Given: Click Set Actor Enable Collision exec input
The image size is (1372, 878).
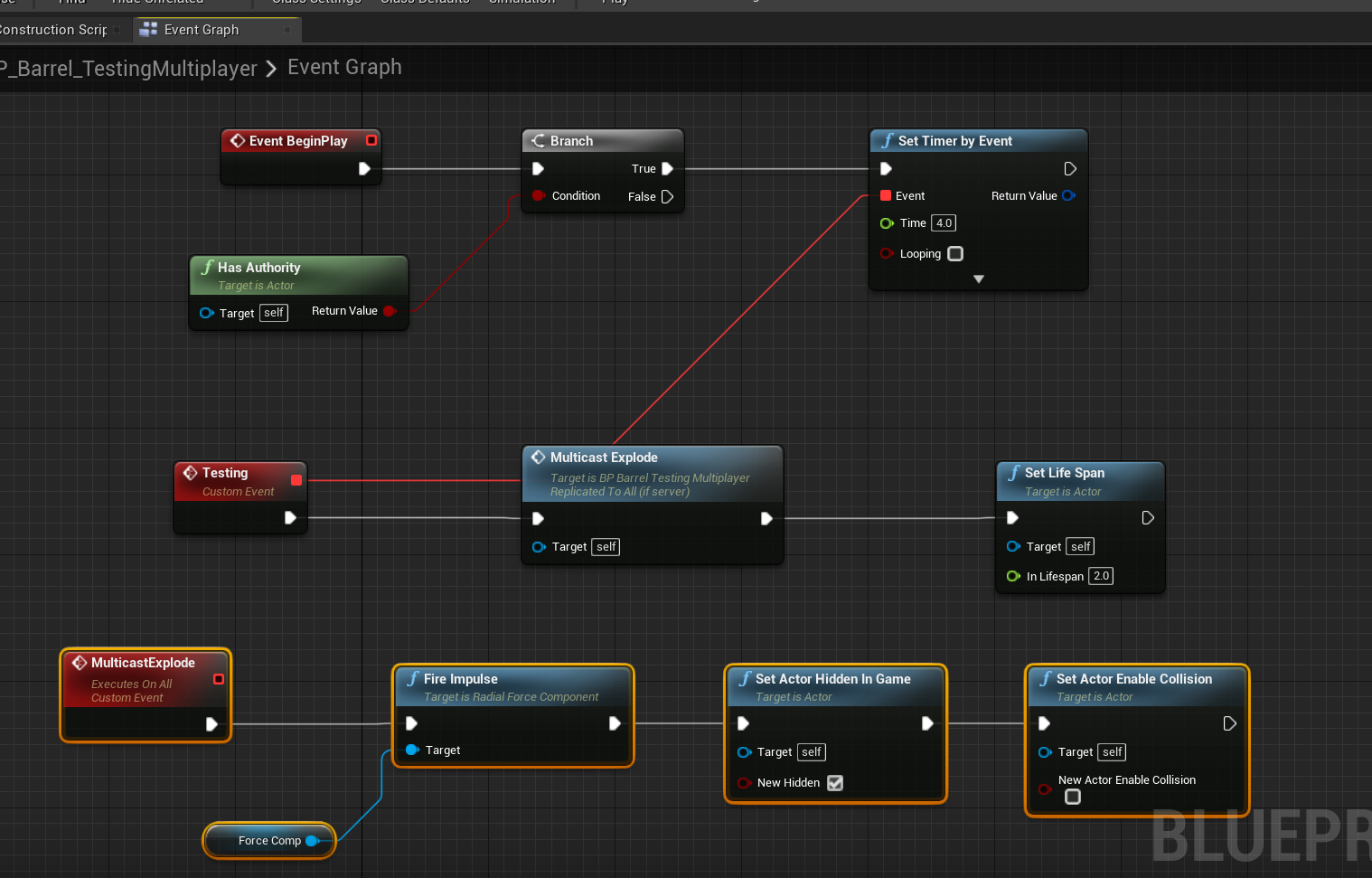Looking at the screenshot, I should click(x=1044, y=722).
